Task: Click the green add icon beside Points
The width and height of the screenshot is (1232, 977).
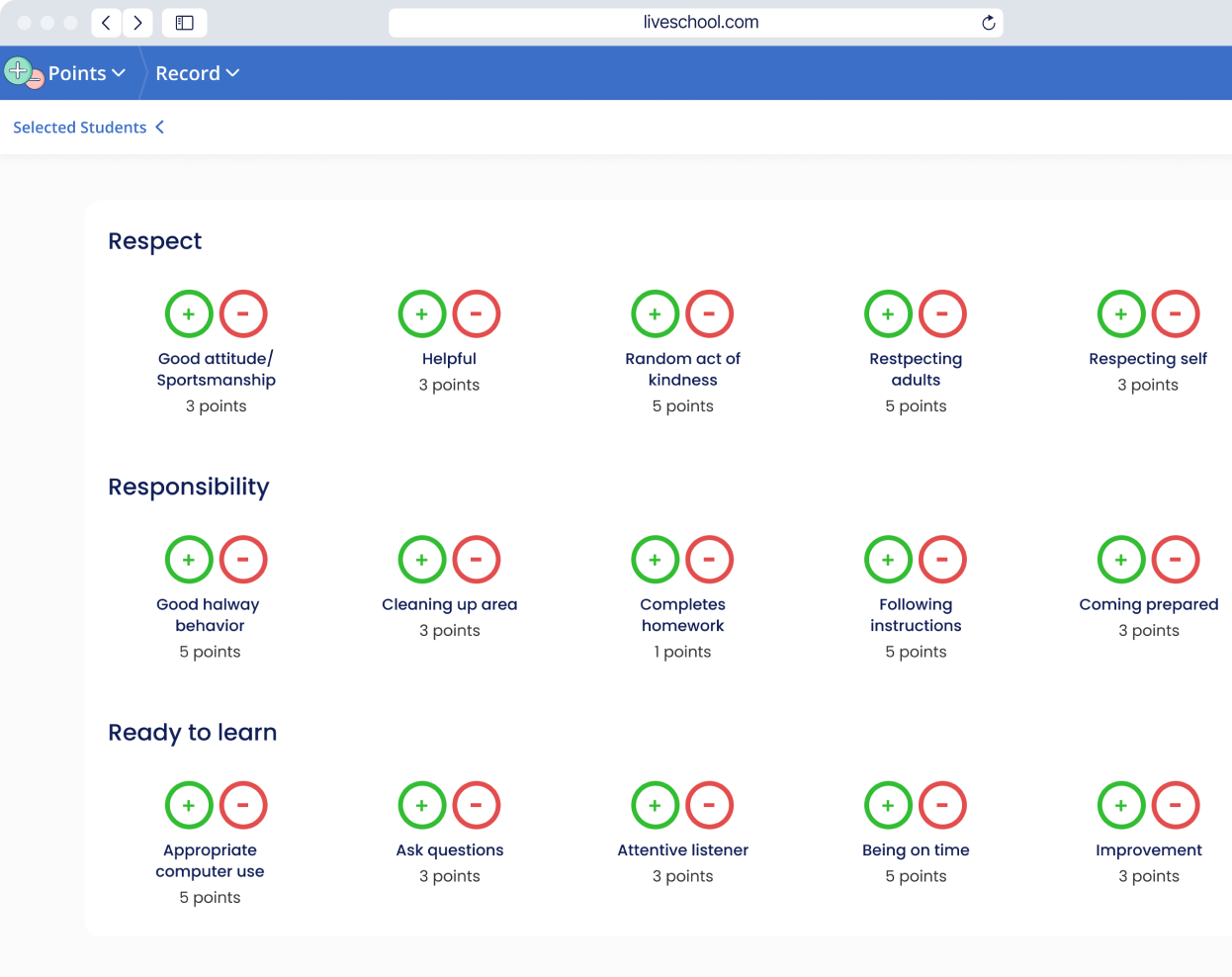Action: (18, 70)
